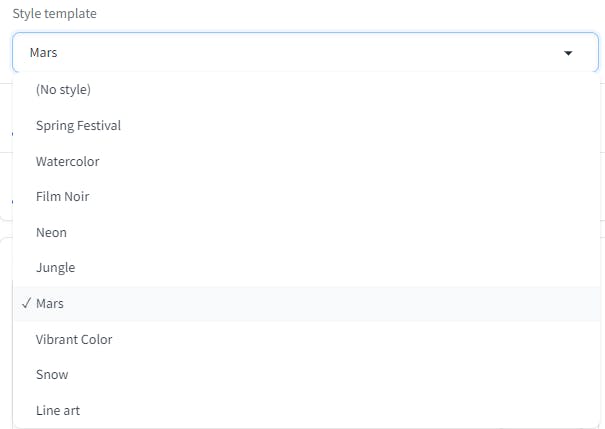605x429 pixels.
Task: Select the (No style) option
Action: (307, 90)
